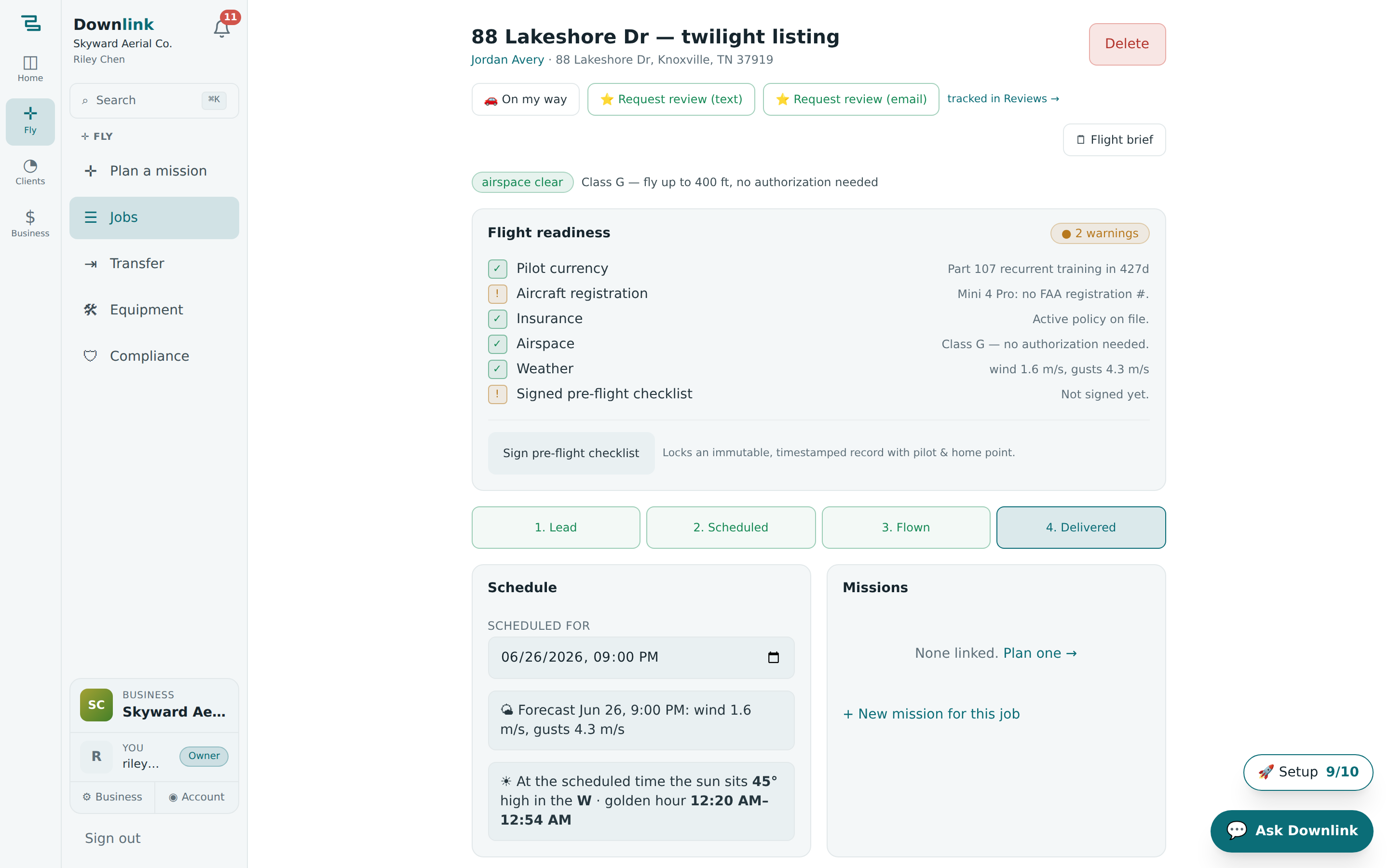Click the airspace clear badge
Viewport: 1389px width, 868px height.
point(522,183)
